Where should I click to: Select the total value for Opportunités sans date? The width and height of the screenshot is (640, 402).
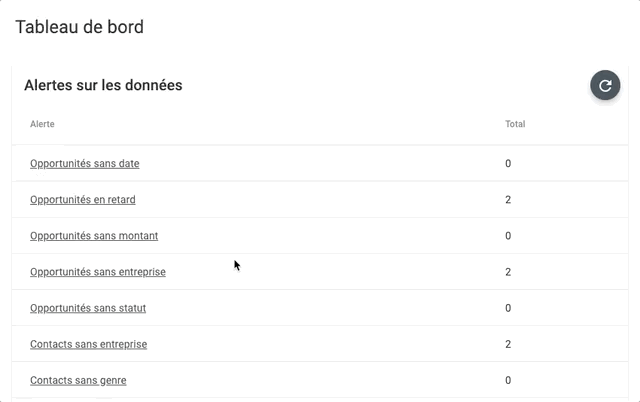click(508, 164)
